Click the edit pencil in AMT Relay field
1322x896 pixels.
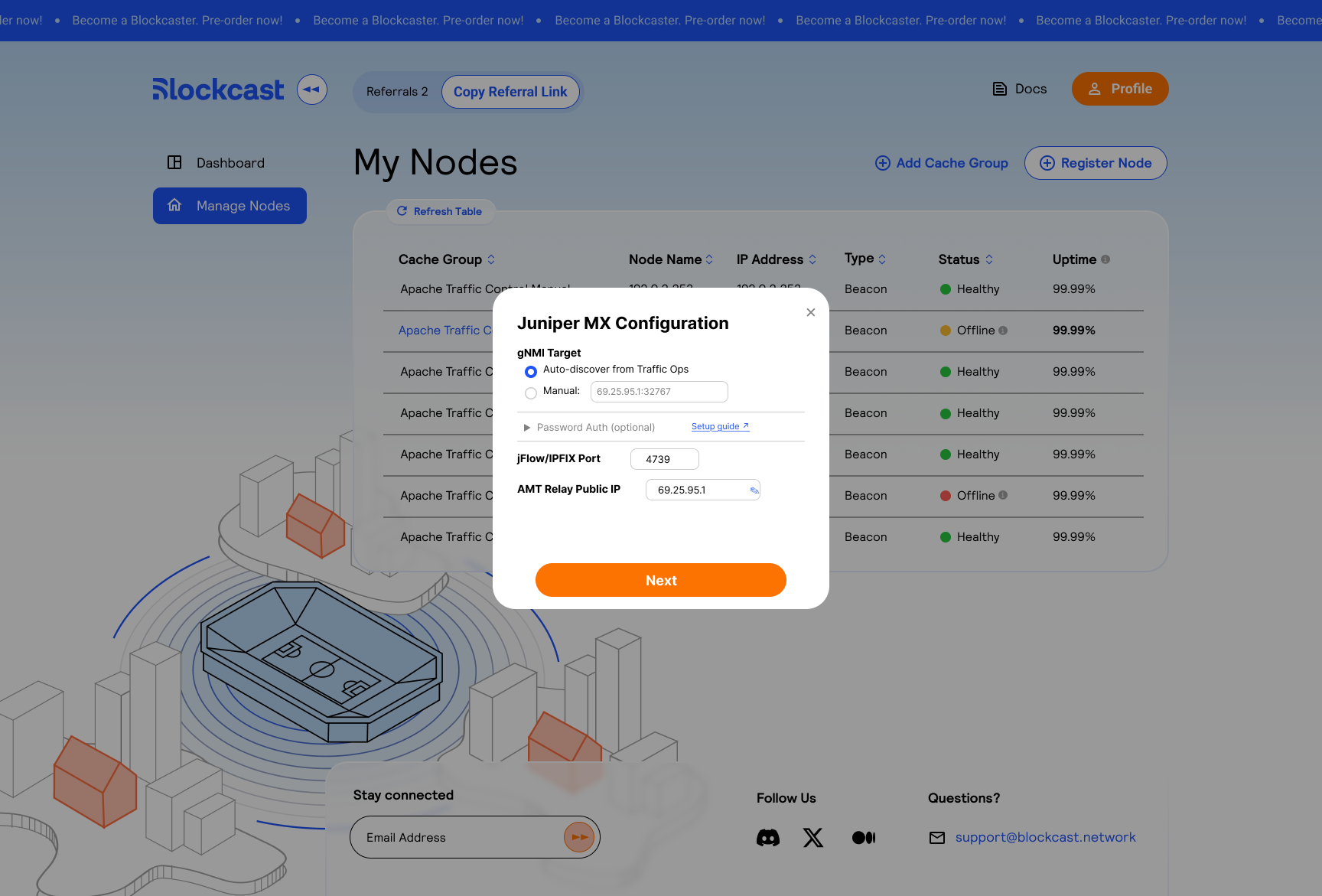tap(754, 490)
